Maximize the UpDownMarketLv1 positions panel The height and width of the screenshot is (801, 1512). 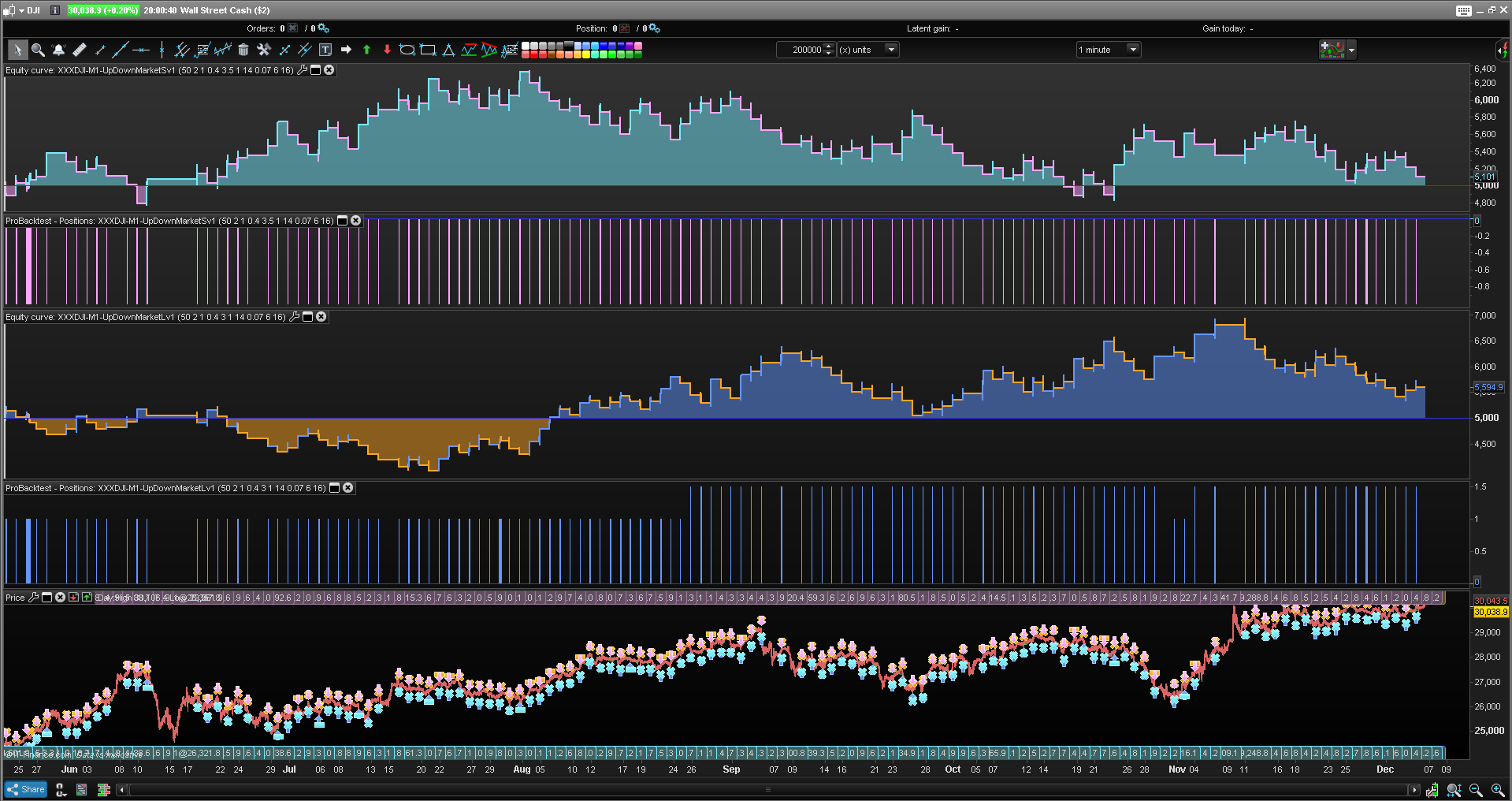(x=335, y=488)
